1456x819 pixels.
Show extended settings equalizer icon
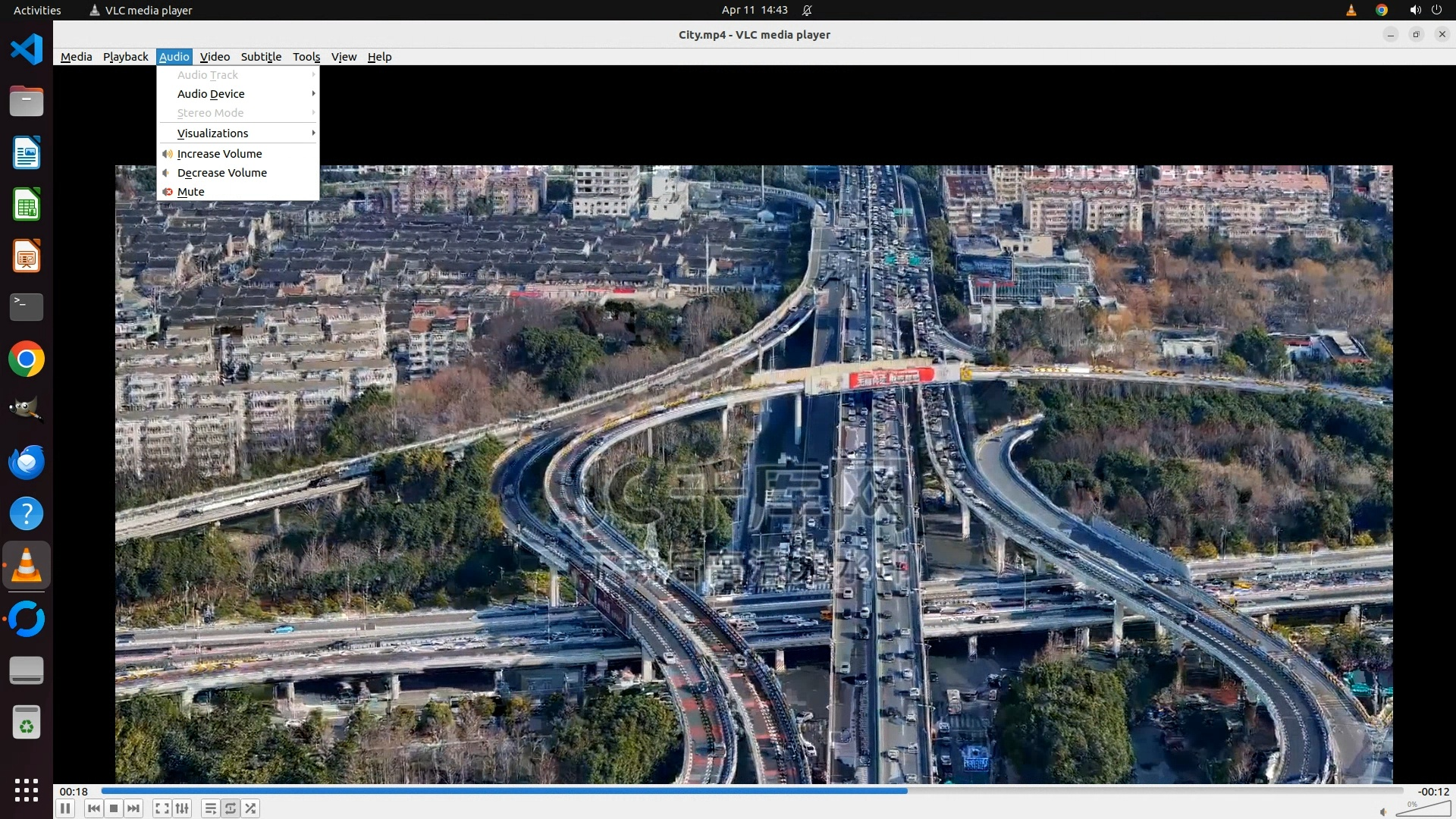click(x=182, y=808)
